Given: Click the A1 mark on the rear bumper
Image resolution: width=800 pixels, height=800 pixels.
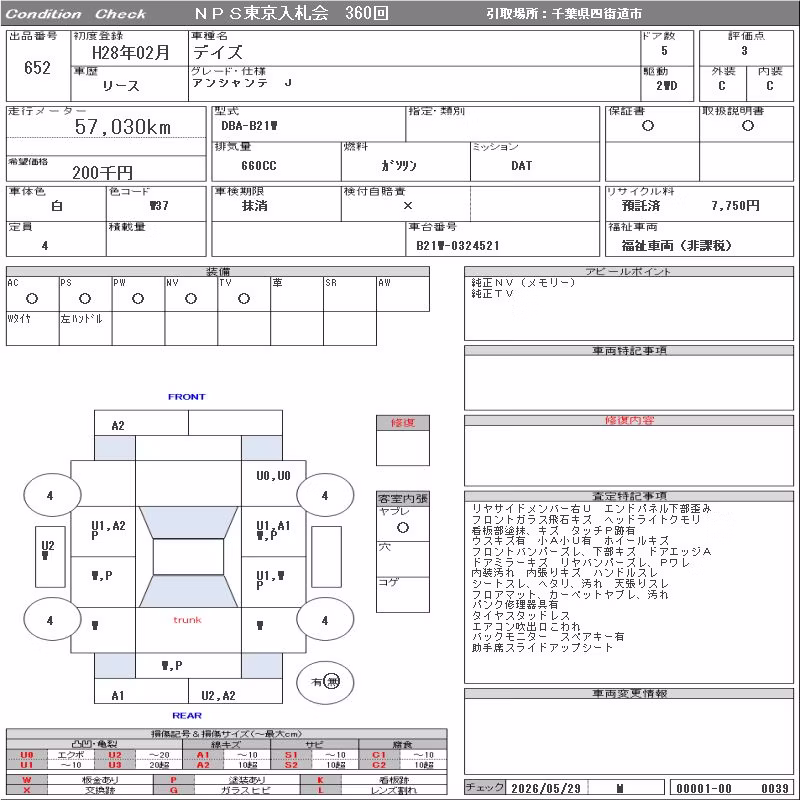Looking at the screenshot, I should 118,695.
